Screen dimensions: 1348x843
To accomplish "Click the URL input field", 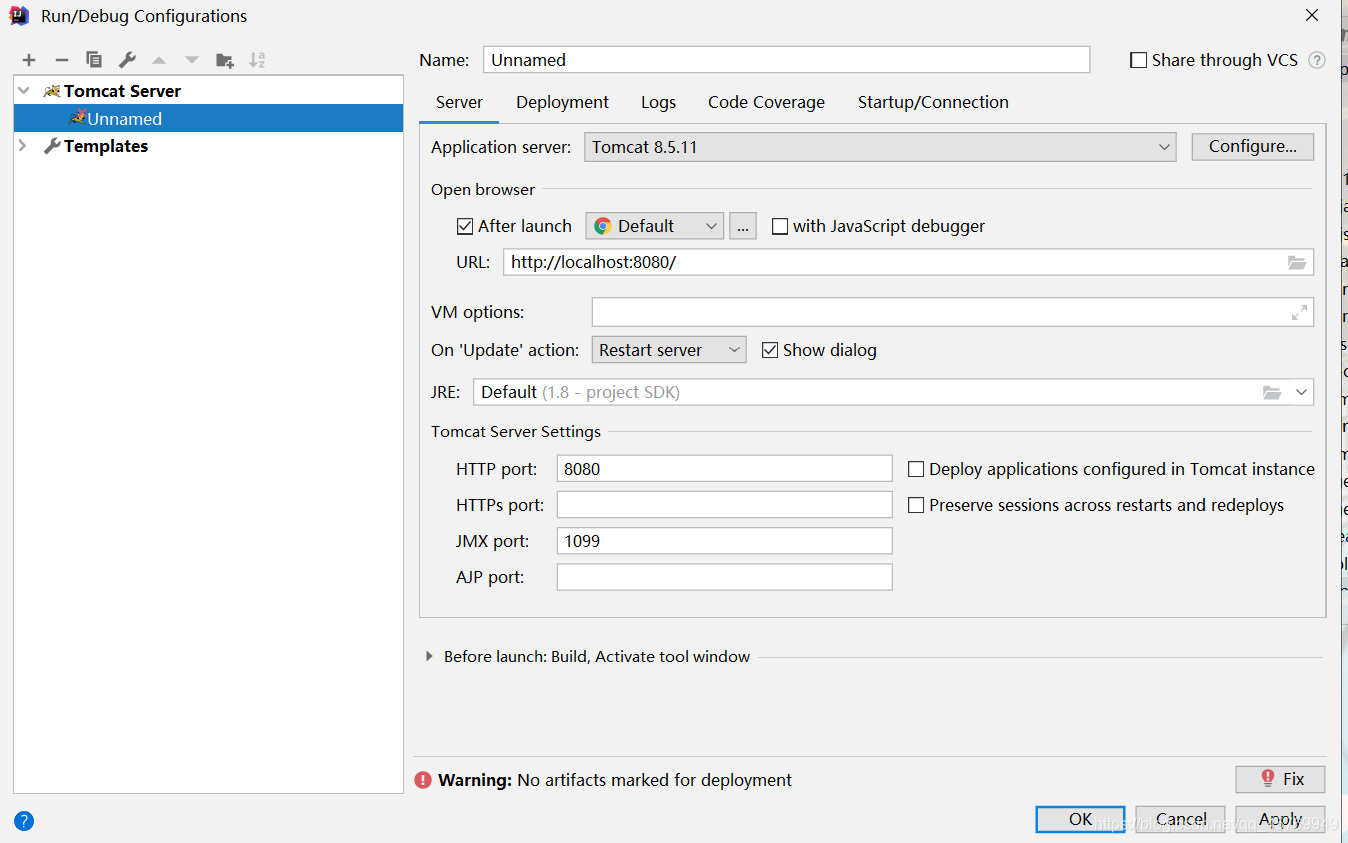I will tap(908, 263).
